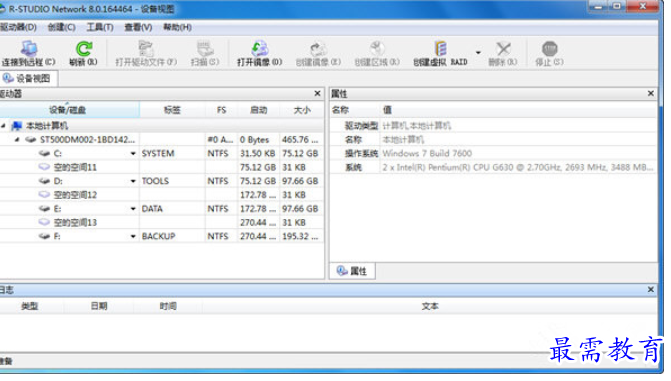
Task: Switch to the Device View tab
Action: (28, 78)
